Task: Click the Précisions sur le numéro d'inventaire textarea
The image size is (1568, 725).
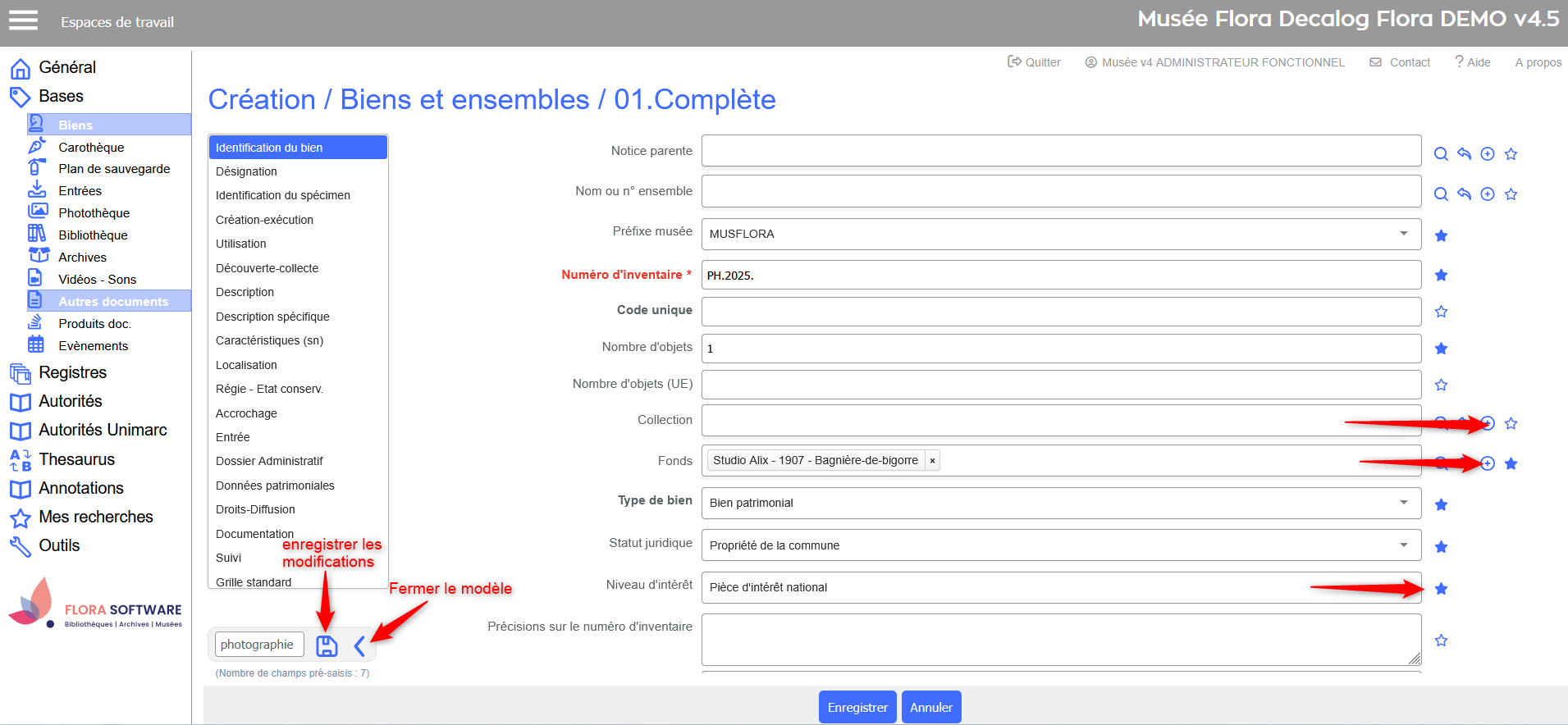Action: click(1061, 640)
